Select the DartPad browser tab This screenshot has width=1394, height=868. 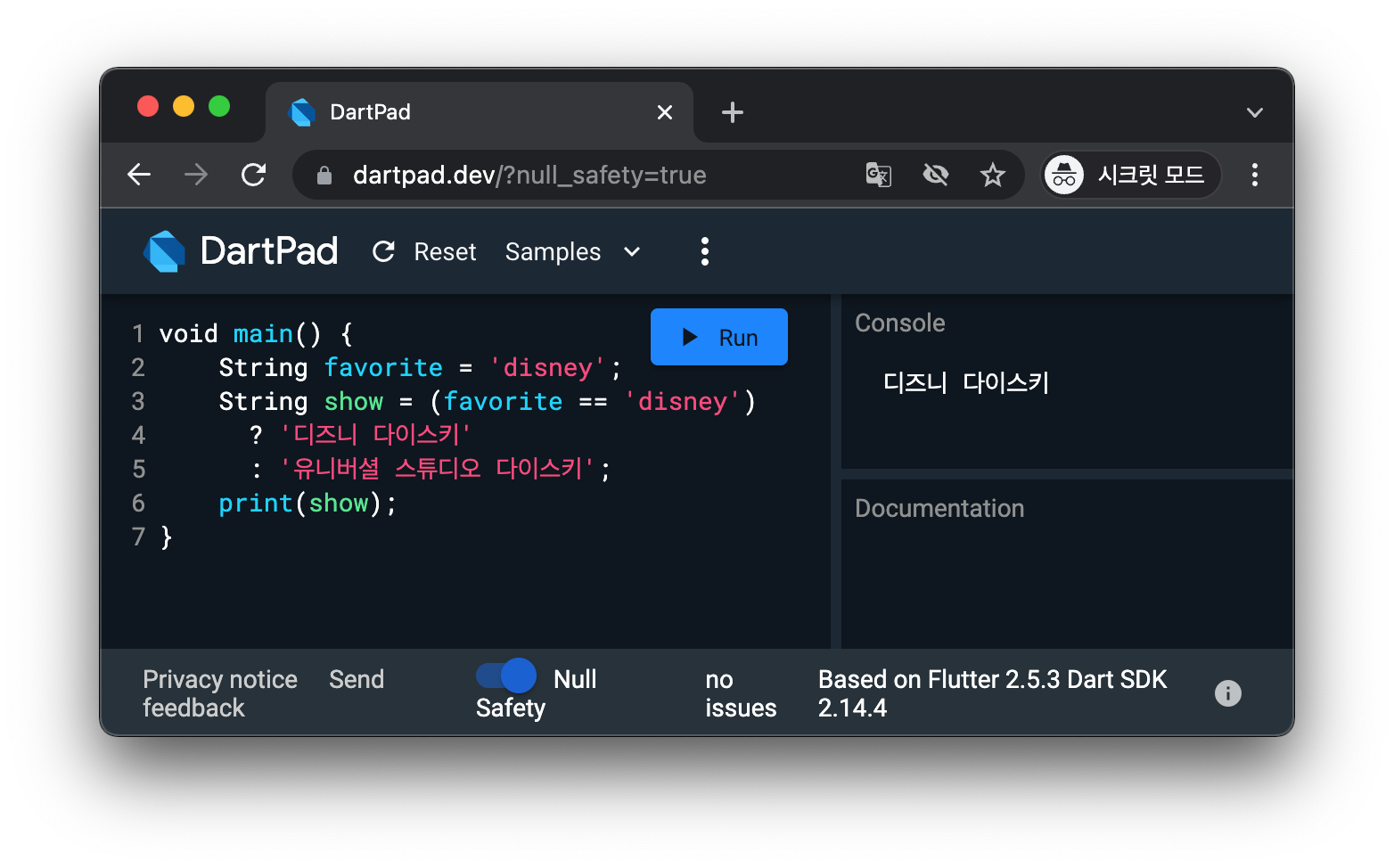(480, 112)
